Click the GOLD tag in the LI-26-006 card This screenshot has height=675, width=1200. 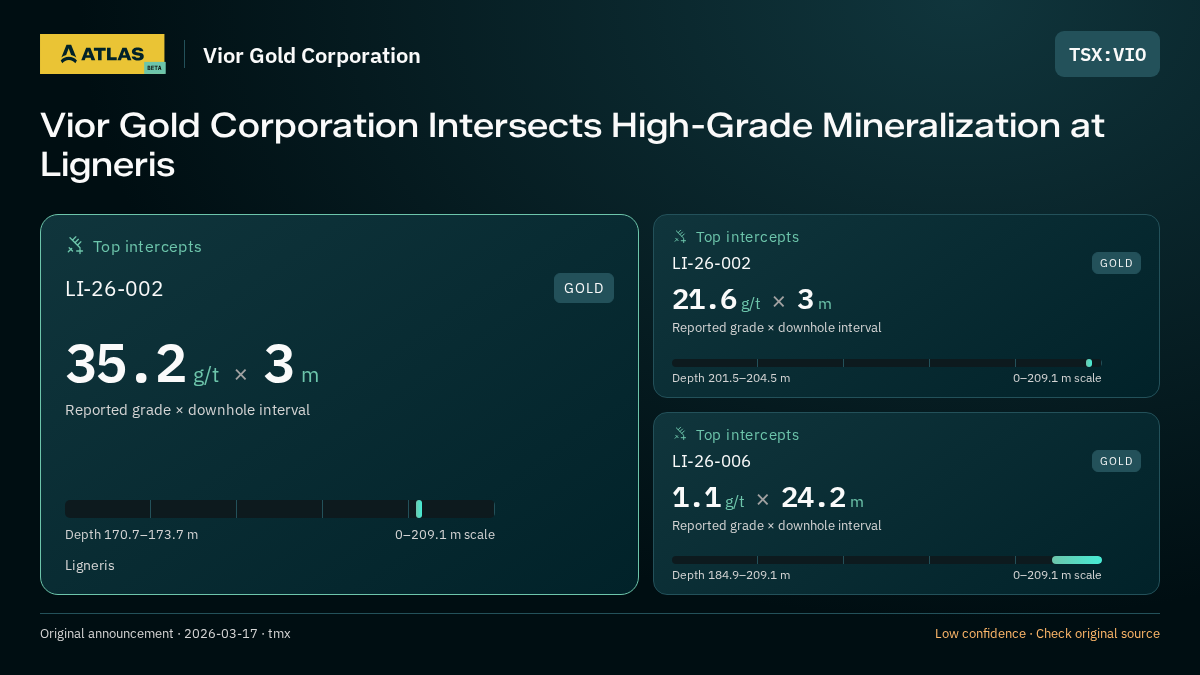coord(1116,461)
